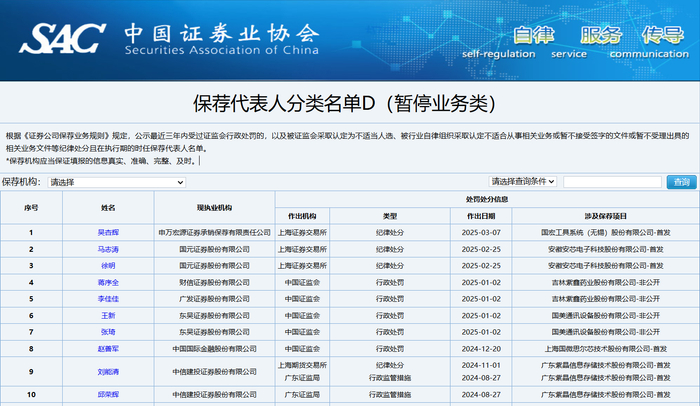Image resolution: width=700 pixels, height=406 pixels.
Task: Open the 王新 name link
Action: point(107,316)
